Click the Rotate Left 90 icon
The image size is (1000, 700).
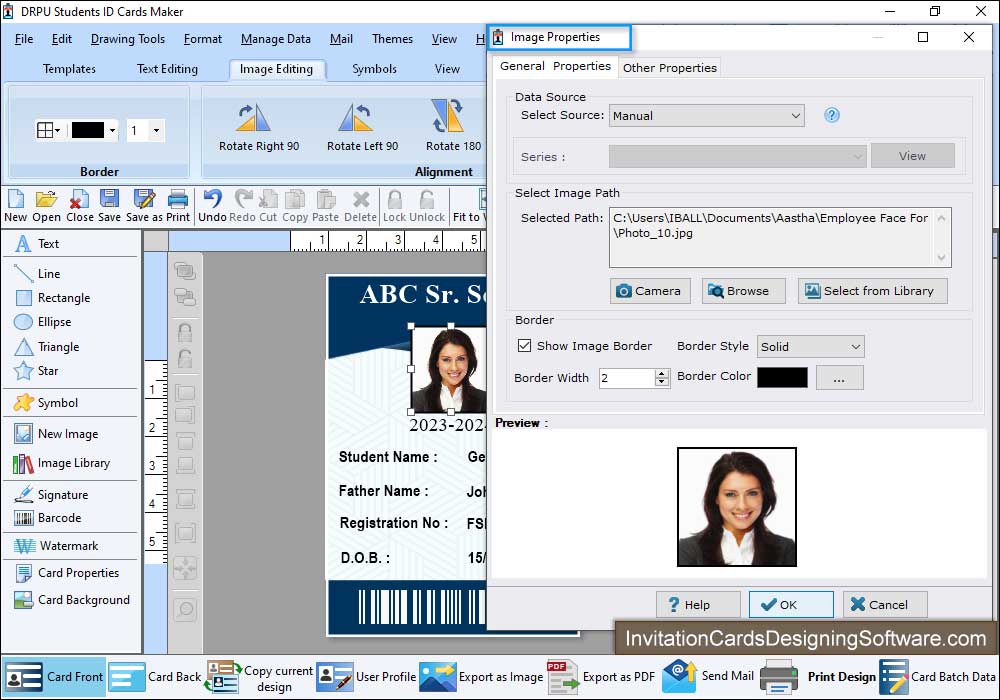356,118
